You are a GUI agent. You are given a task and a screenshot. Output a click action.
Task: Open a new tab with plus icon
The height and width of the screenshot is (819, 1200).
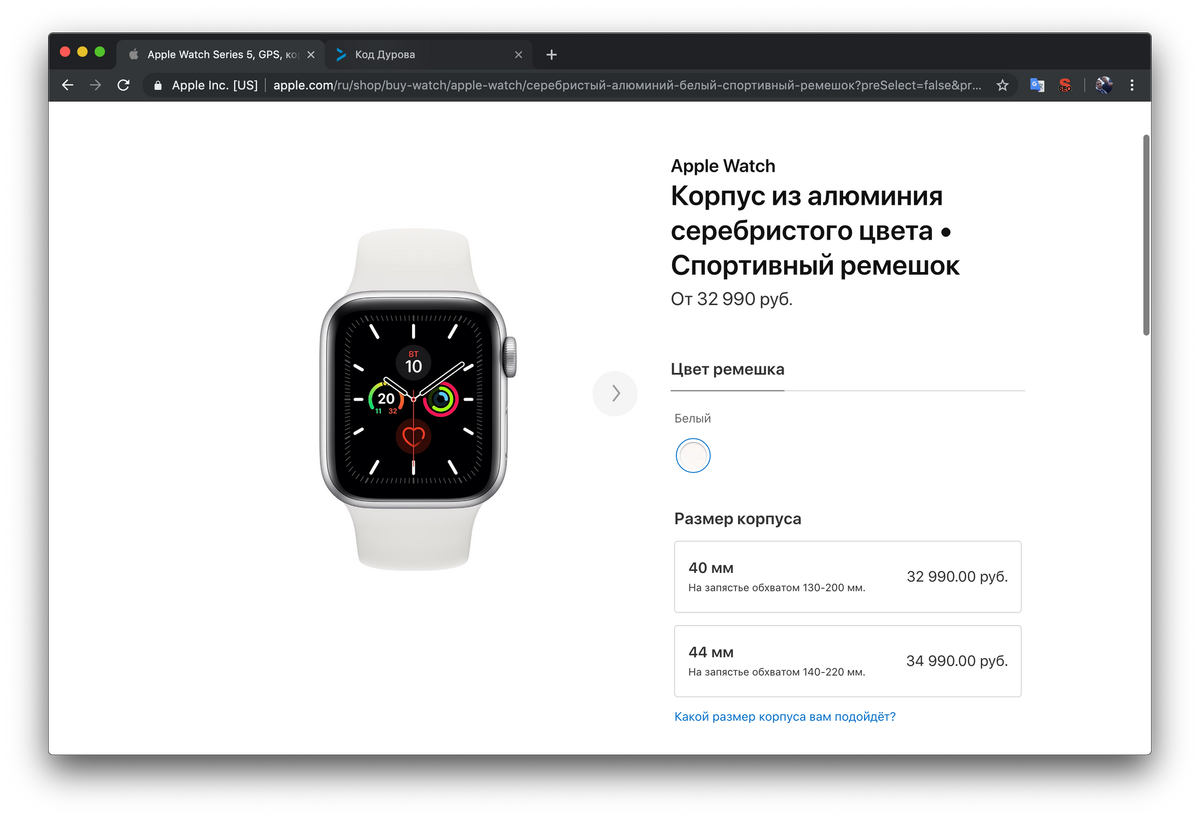click(551, 54)
